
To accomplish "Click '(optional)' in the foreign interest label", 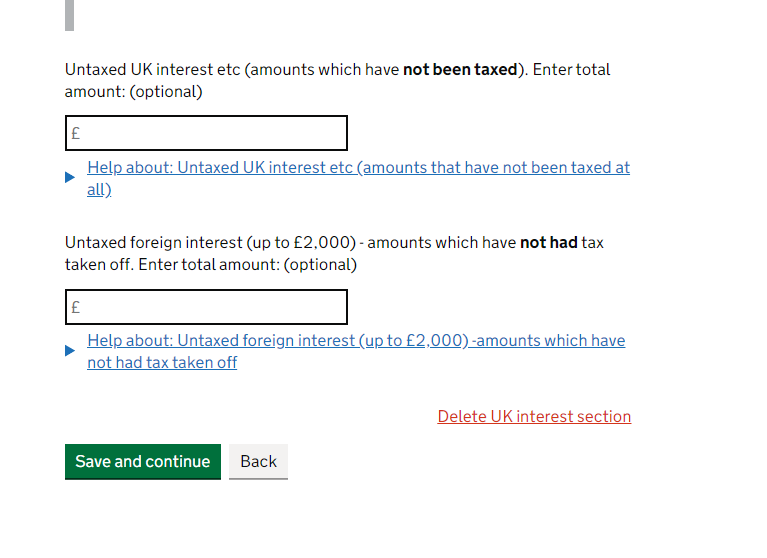I will tap(319, 265).
